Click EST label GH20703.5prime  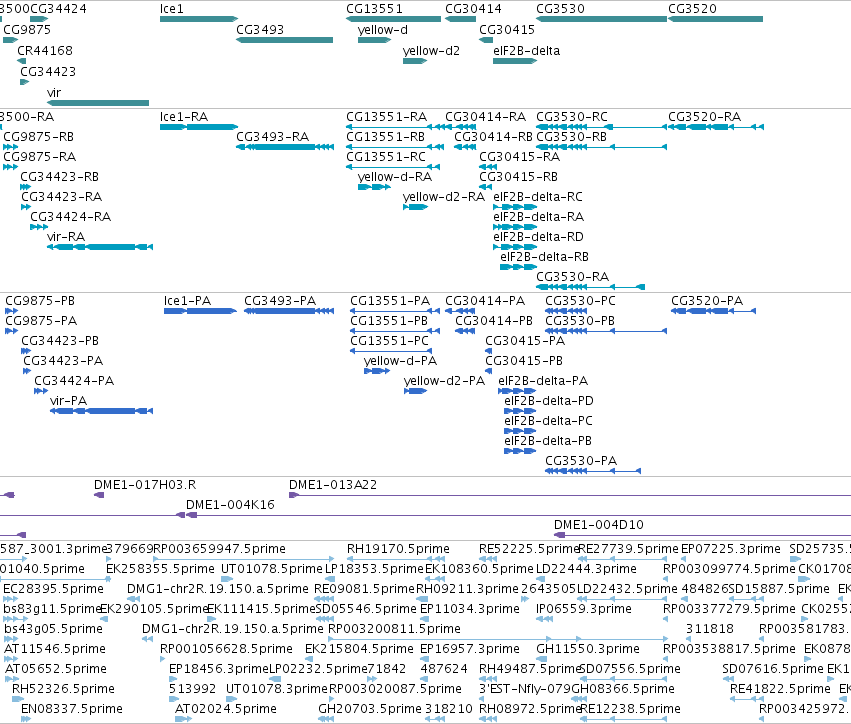point(370,710)
